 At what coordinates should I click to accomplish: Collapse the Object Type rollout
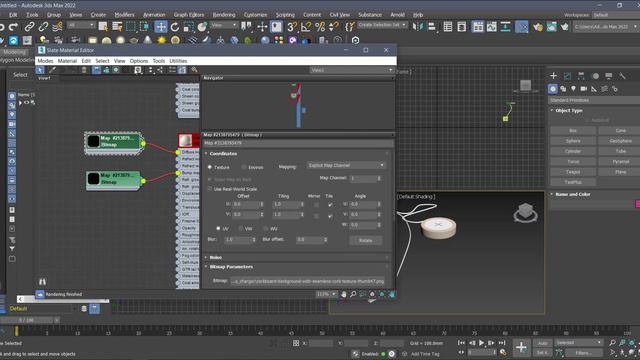[569, 110]
